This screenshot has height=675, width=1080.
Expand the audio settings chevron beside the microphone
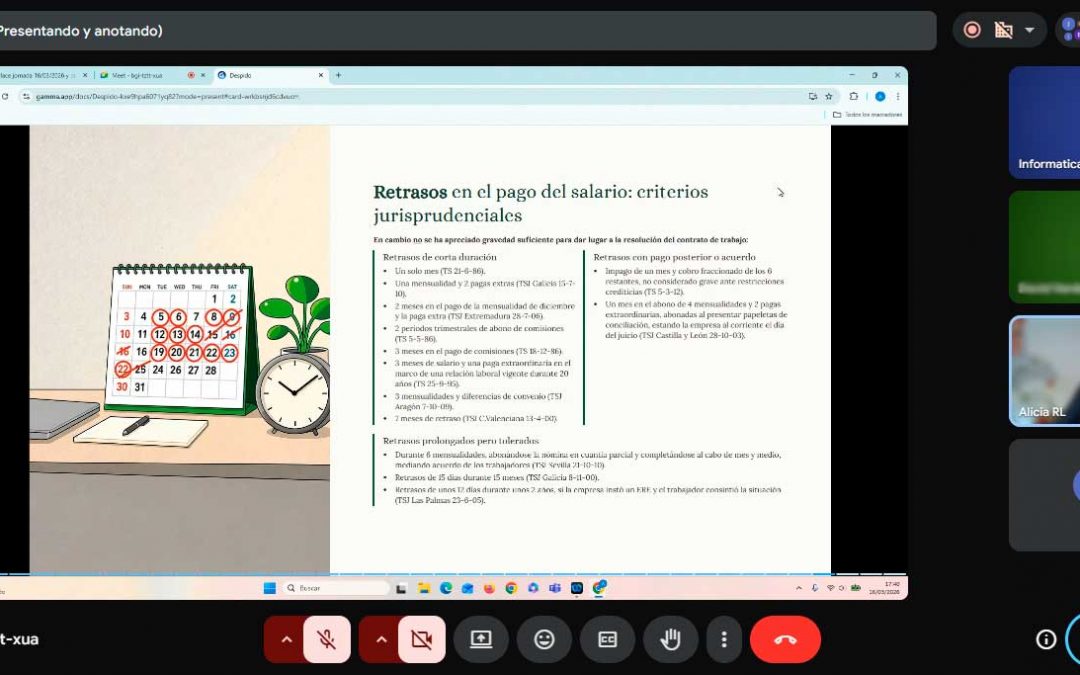point(286,640)
